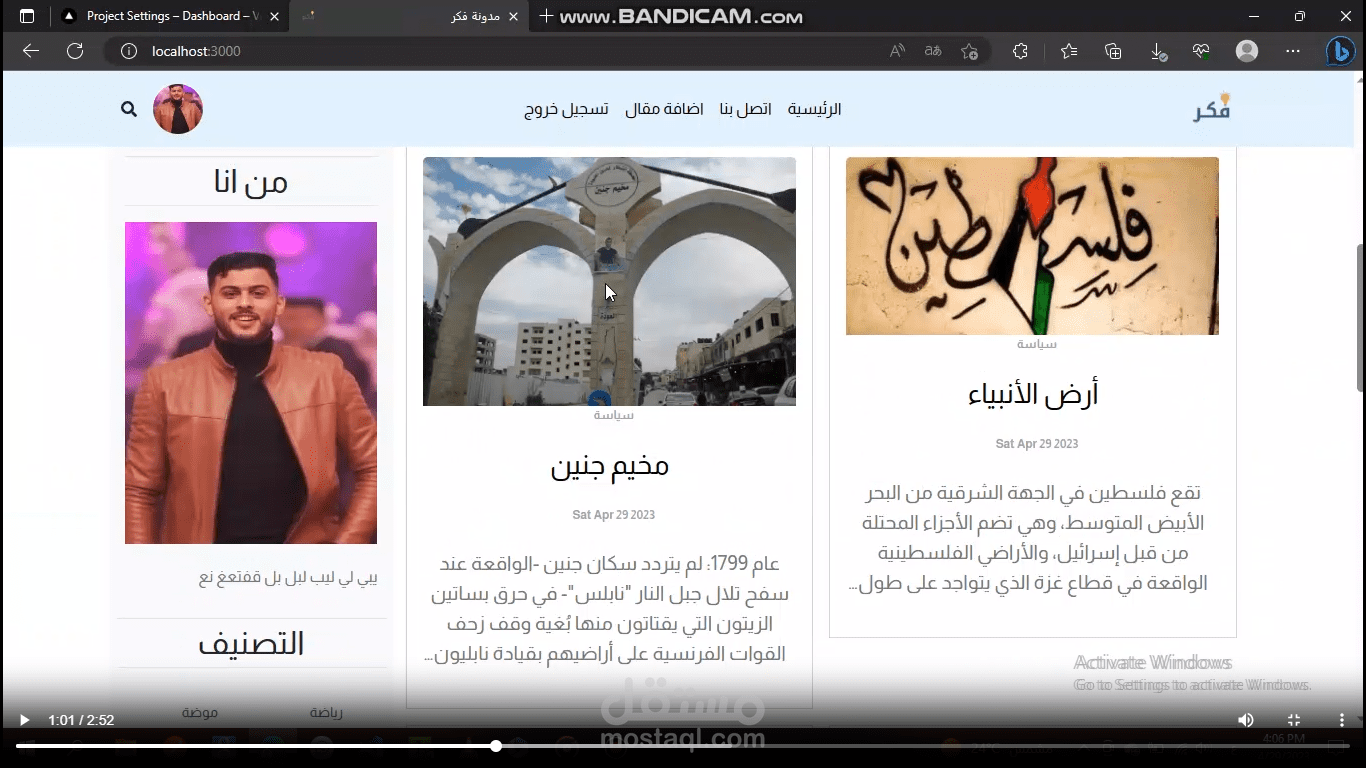Viewport: 1366px width, 768px height.
Task: Click the date under مخيم جنين title
Action: [614, 515]
